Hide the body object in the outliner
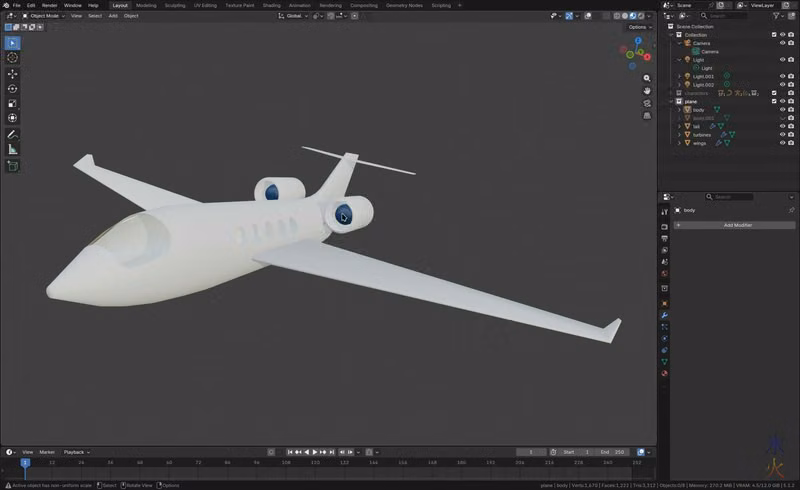Viewport: 800px width, 490px height. click(782, 110)
